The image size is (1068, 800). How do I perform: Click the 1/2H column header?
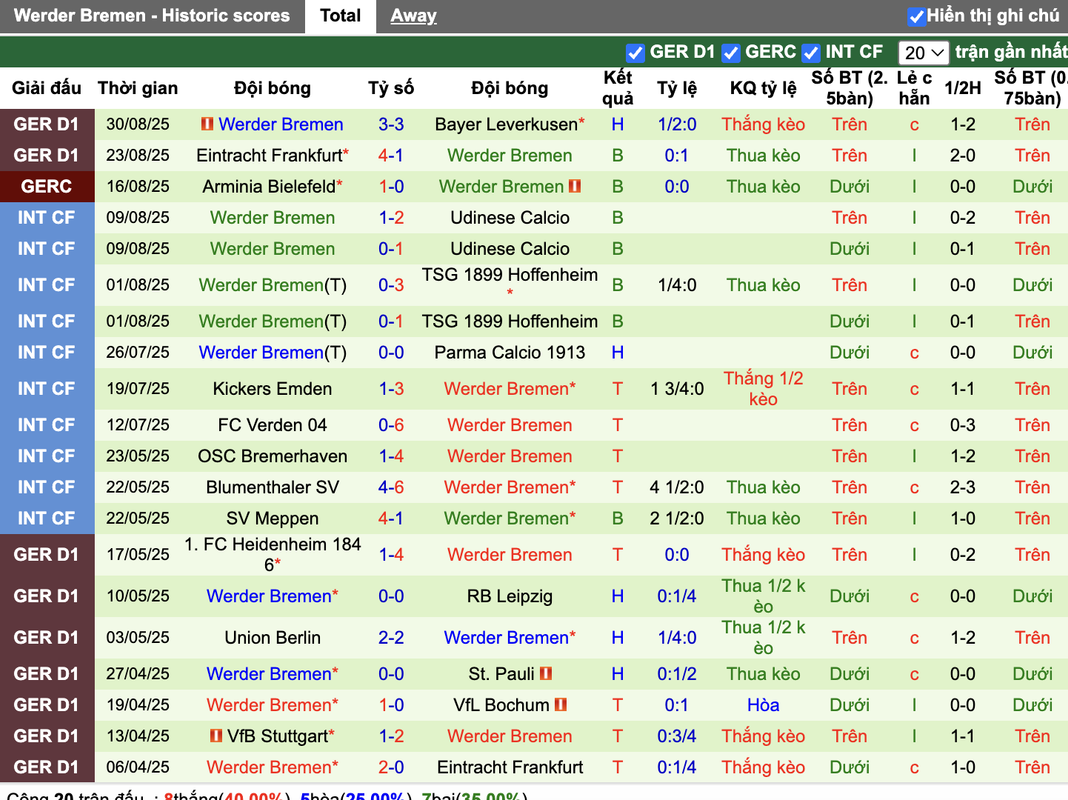point(962,89)
